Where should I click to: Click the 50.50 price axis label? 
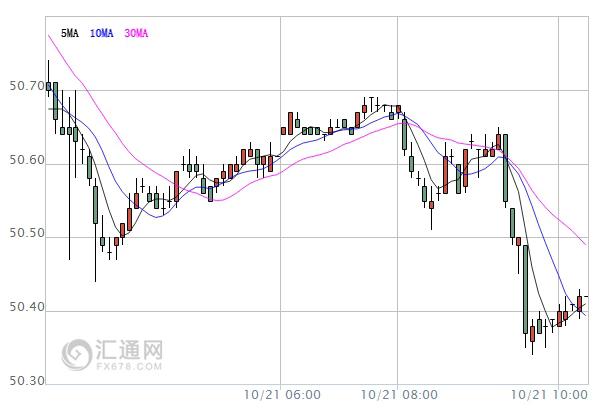27,233
